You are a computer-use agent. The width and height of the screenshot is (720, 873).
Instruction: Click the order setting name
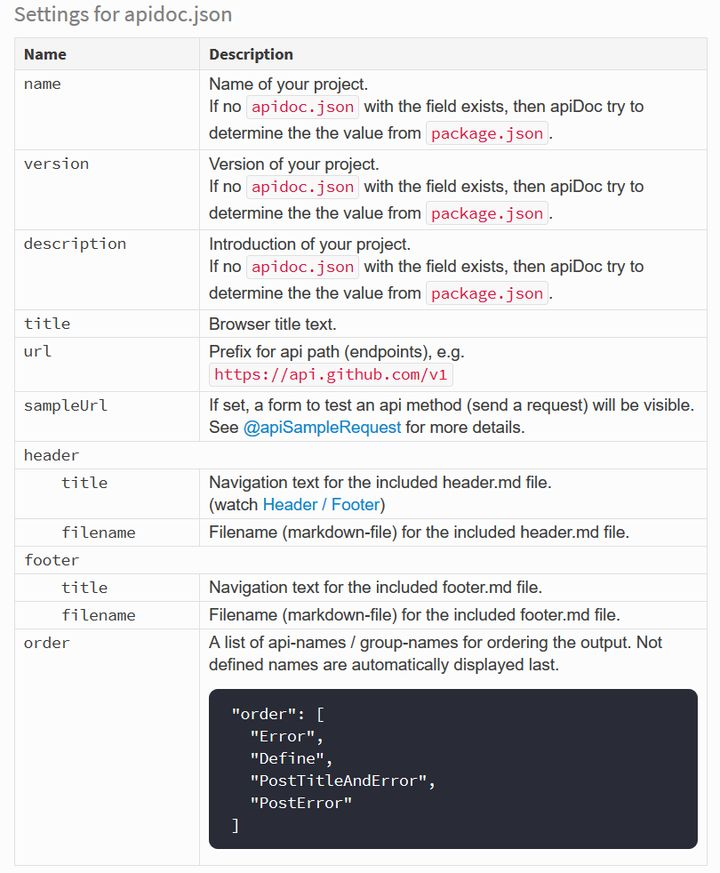[x=47, y=643]
